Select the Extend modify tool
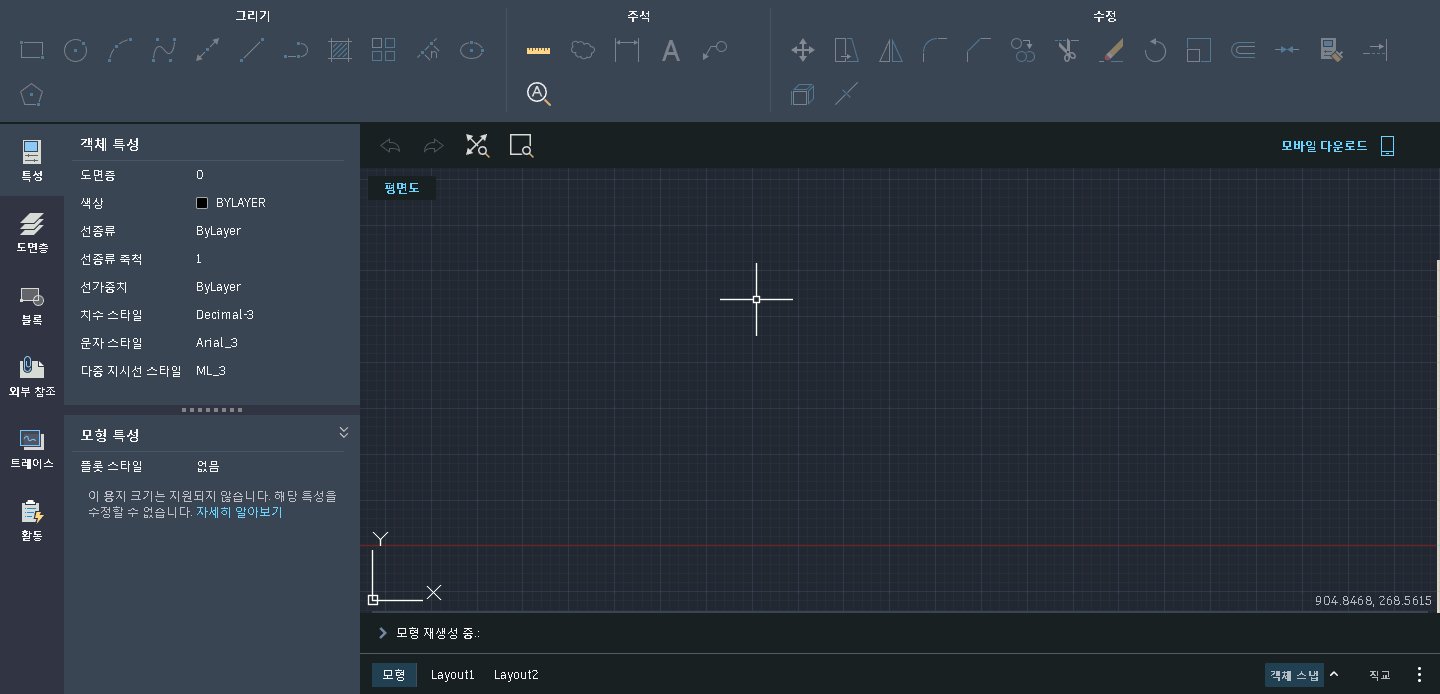Screen dimensions: 1440x694 (1375, 50)
